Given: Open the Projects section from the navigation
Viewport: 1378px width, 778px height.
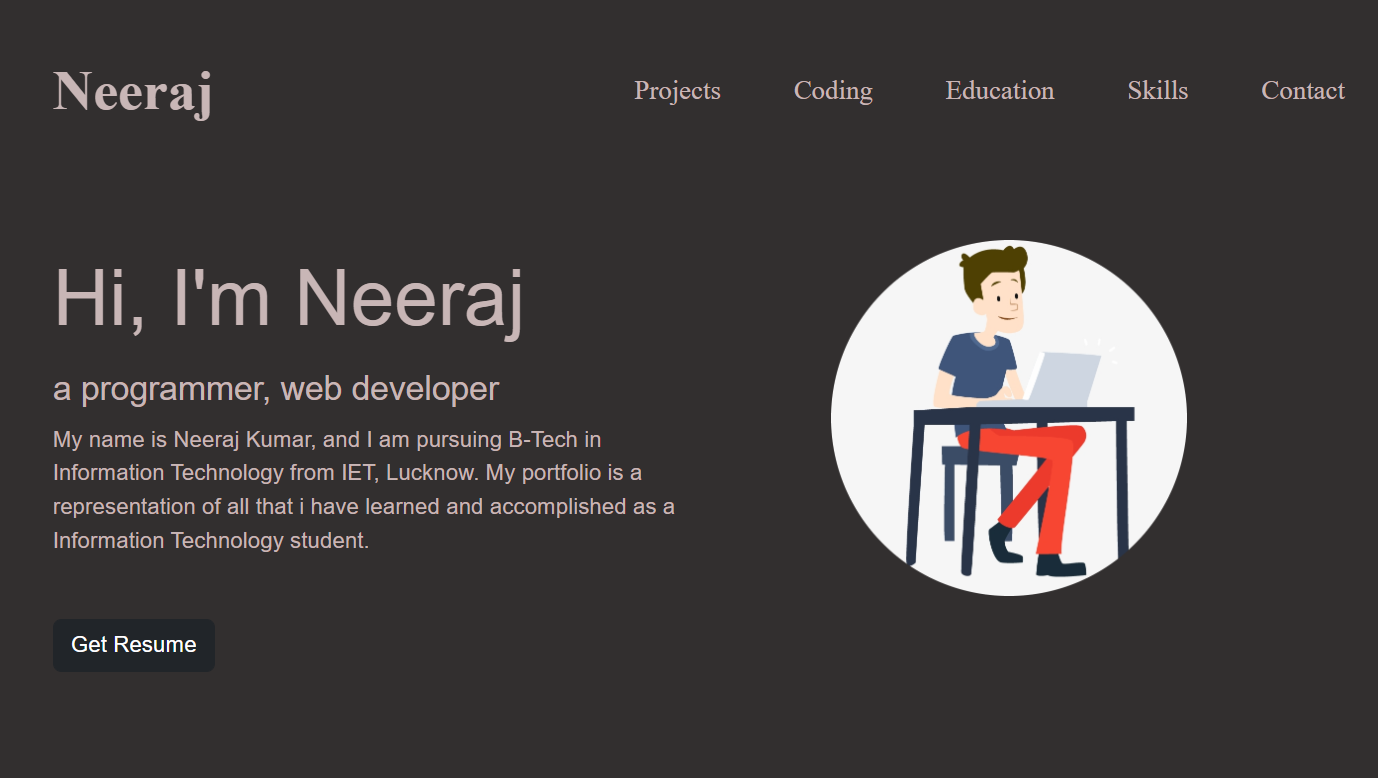Looking at the screenshot, I should [x=677, y=91].
